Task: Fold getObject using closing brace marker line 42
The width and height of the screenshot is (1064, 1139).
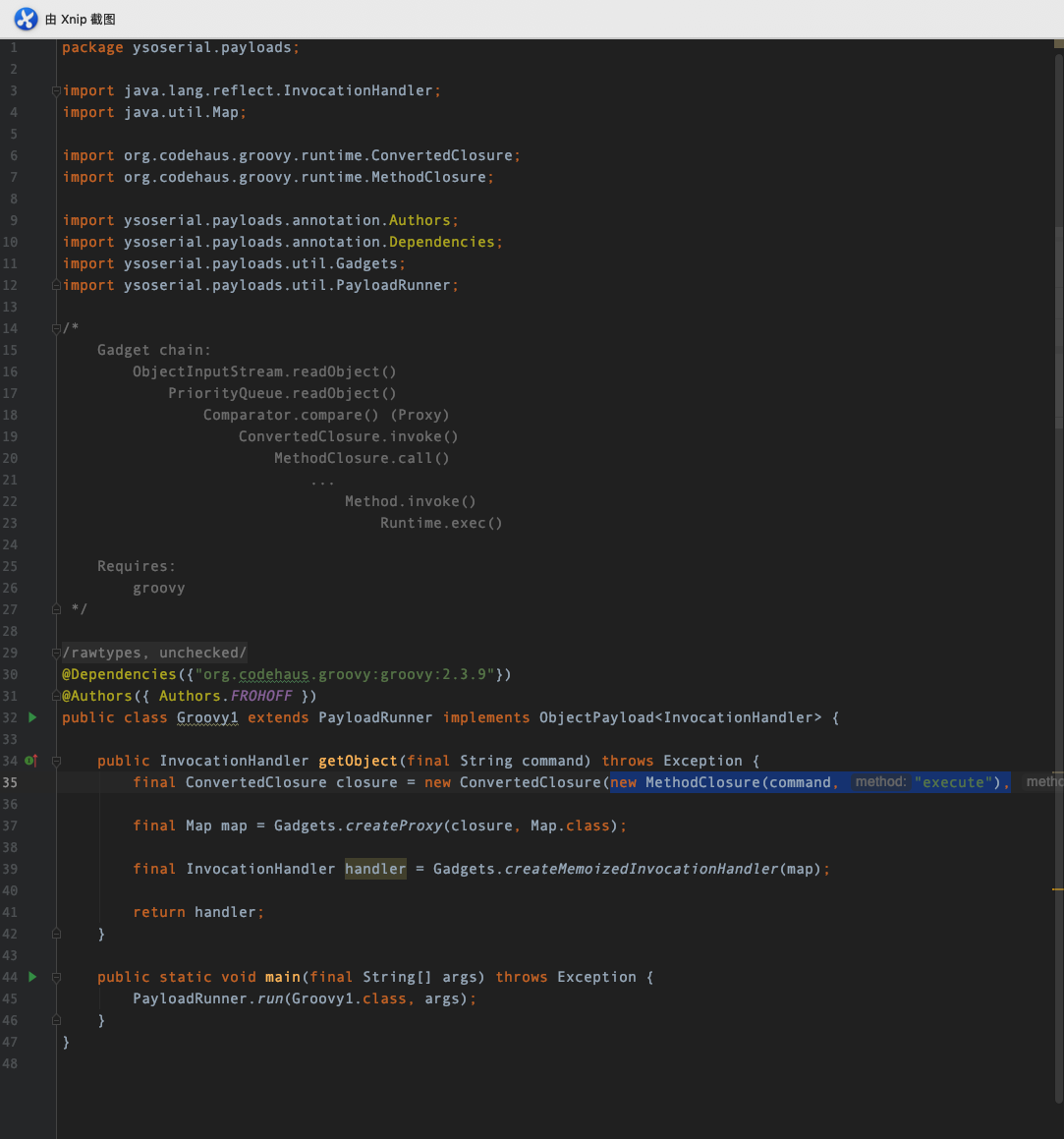Action: click(x=56, y=934)
